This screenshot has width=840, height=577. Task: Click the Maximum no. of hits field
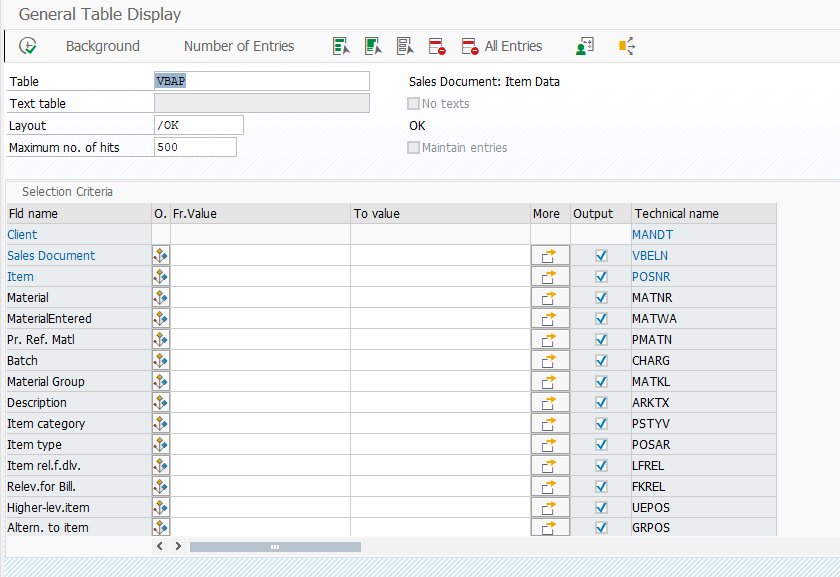pos(195,147)
